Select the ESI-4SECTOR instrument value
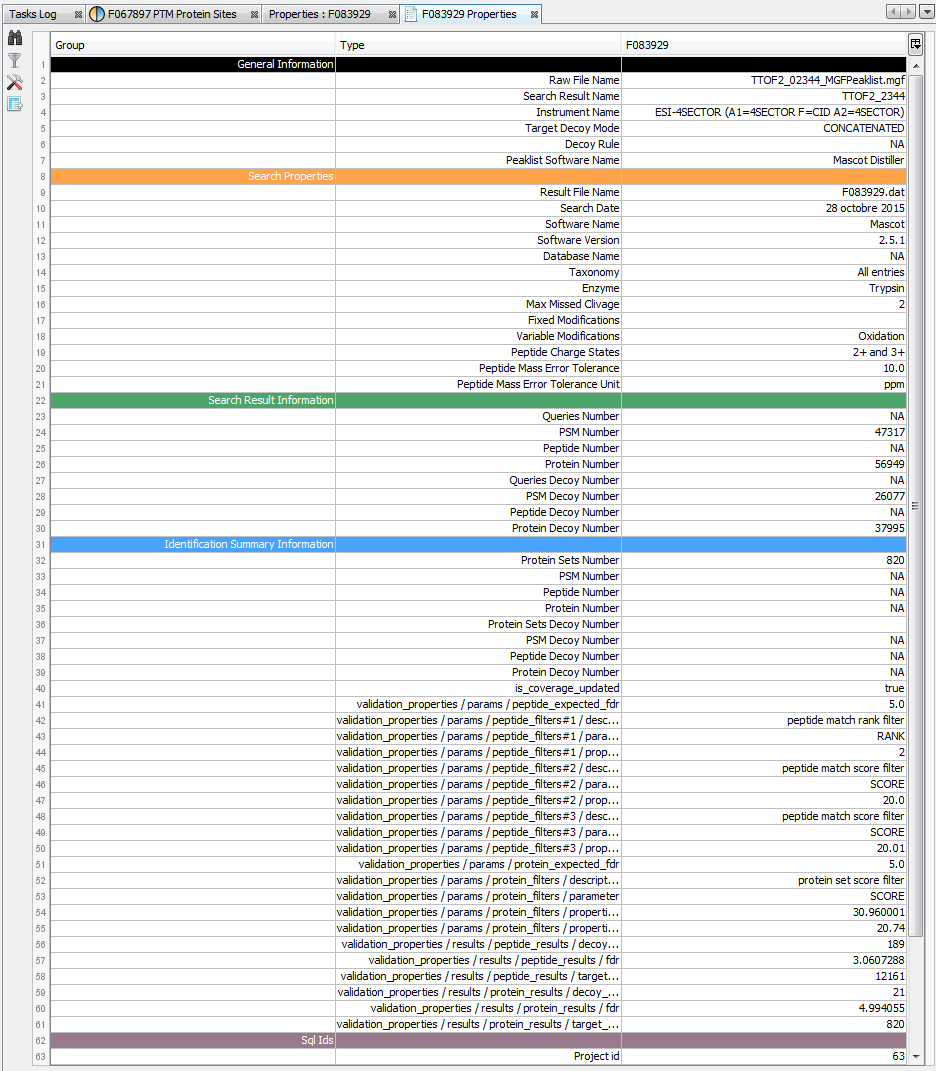The width and height of the screenshot is (936, 1071). pos(764,112)
